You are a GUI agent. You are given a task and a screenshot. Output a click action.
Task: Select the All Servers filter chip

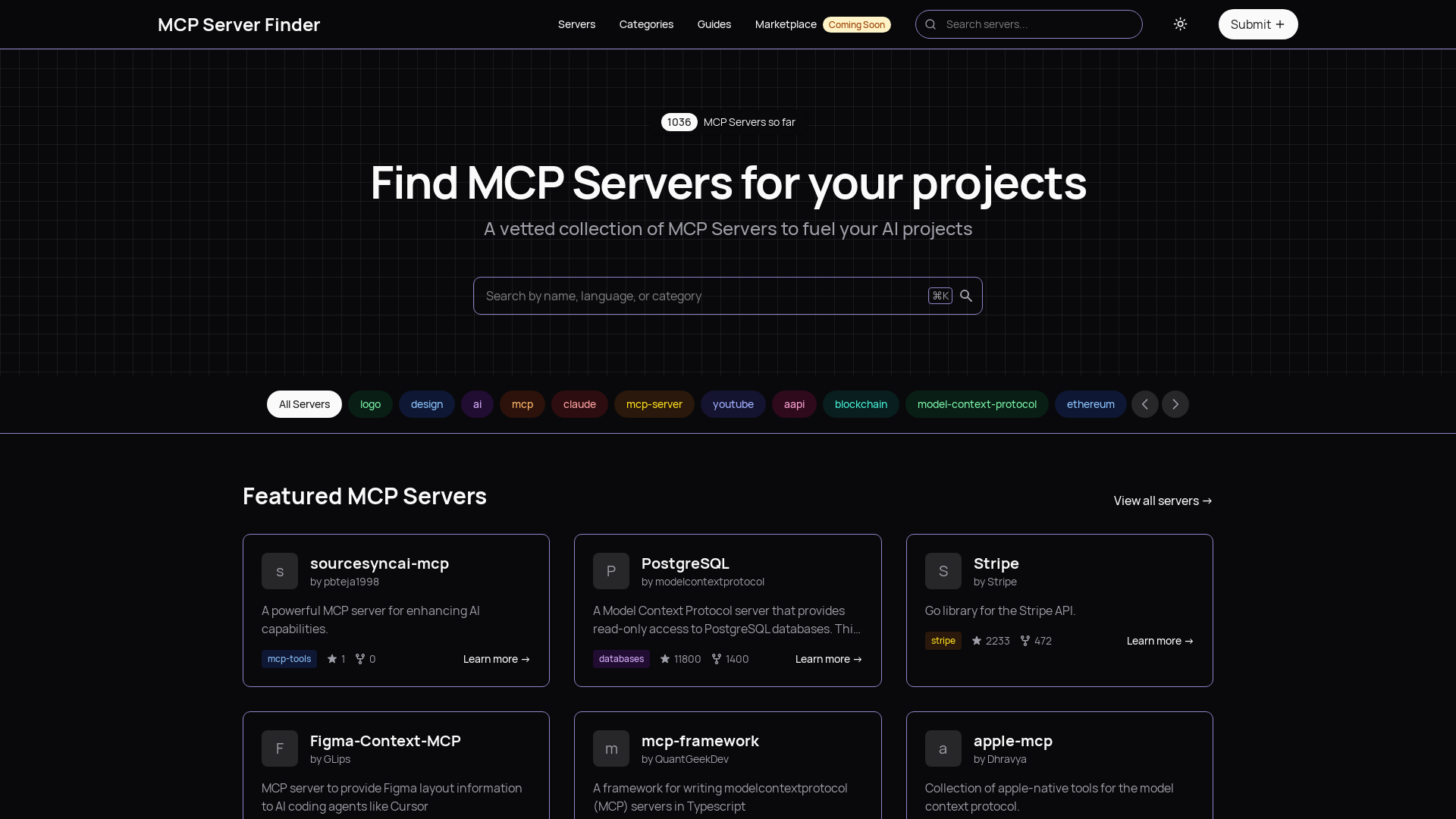[x=304, y=404]
